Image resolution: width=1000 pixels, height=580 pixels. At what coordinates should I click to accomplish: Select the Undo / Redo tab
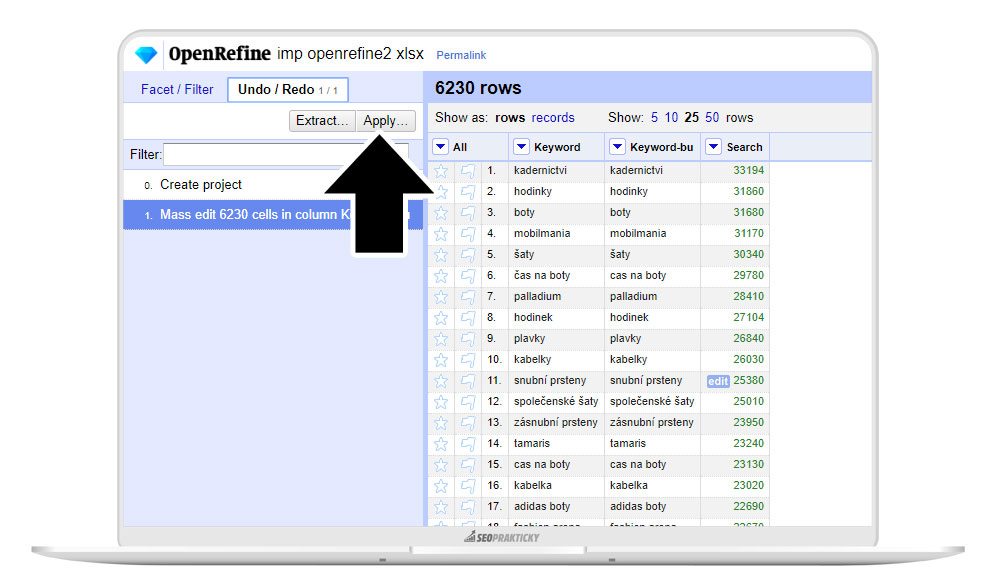click(x=288, y=89)
